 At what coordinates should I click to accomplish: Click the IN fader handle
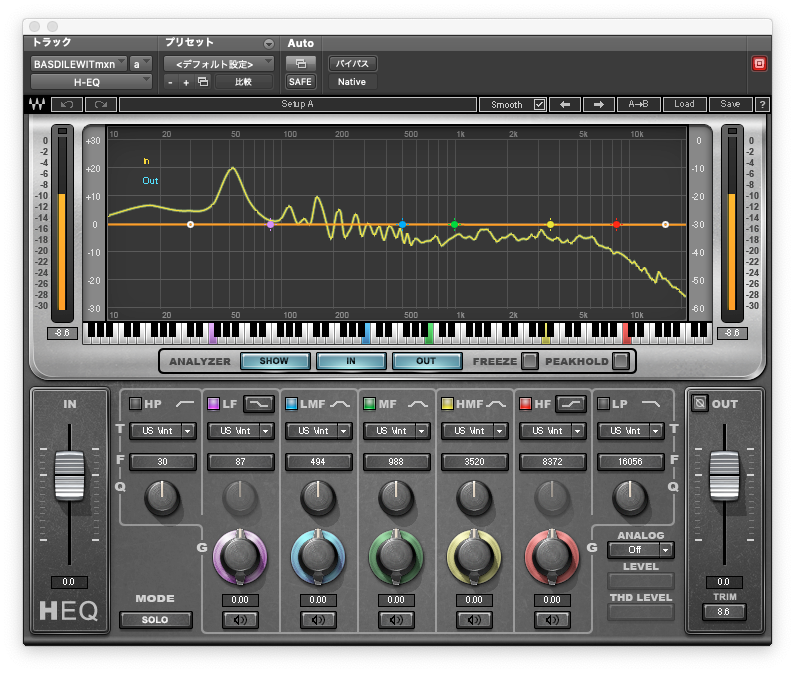69,476
